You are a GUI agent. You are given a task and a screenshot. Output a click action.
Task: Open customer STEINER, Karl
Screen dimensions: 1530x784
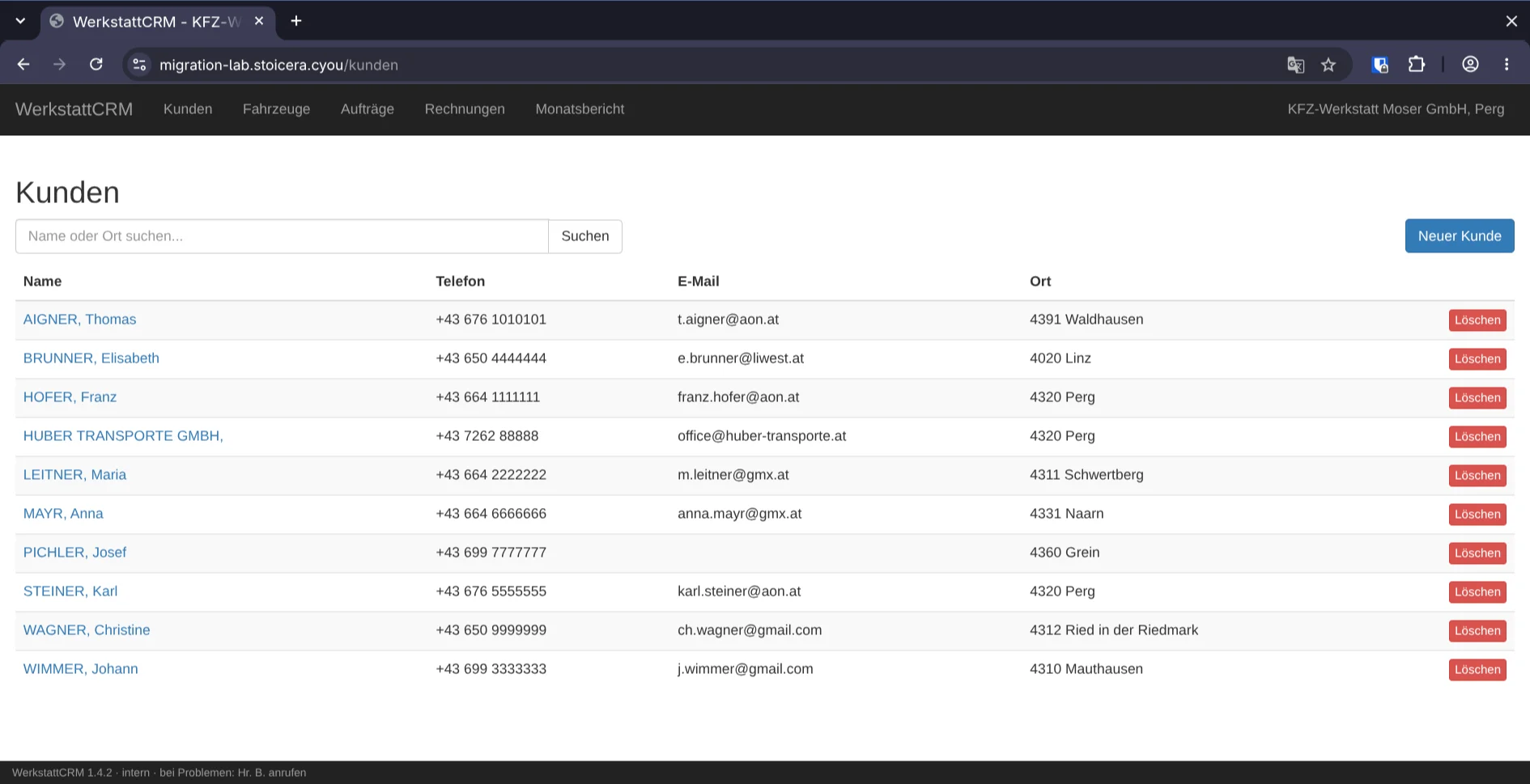(70, 591)
